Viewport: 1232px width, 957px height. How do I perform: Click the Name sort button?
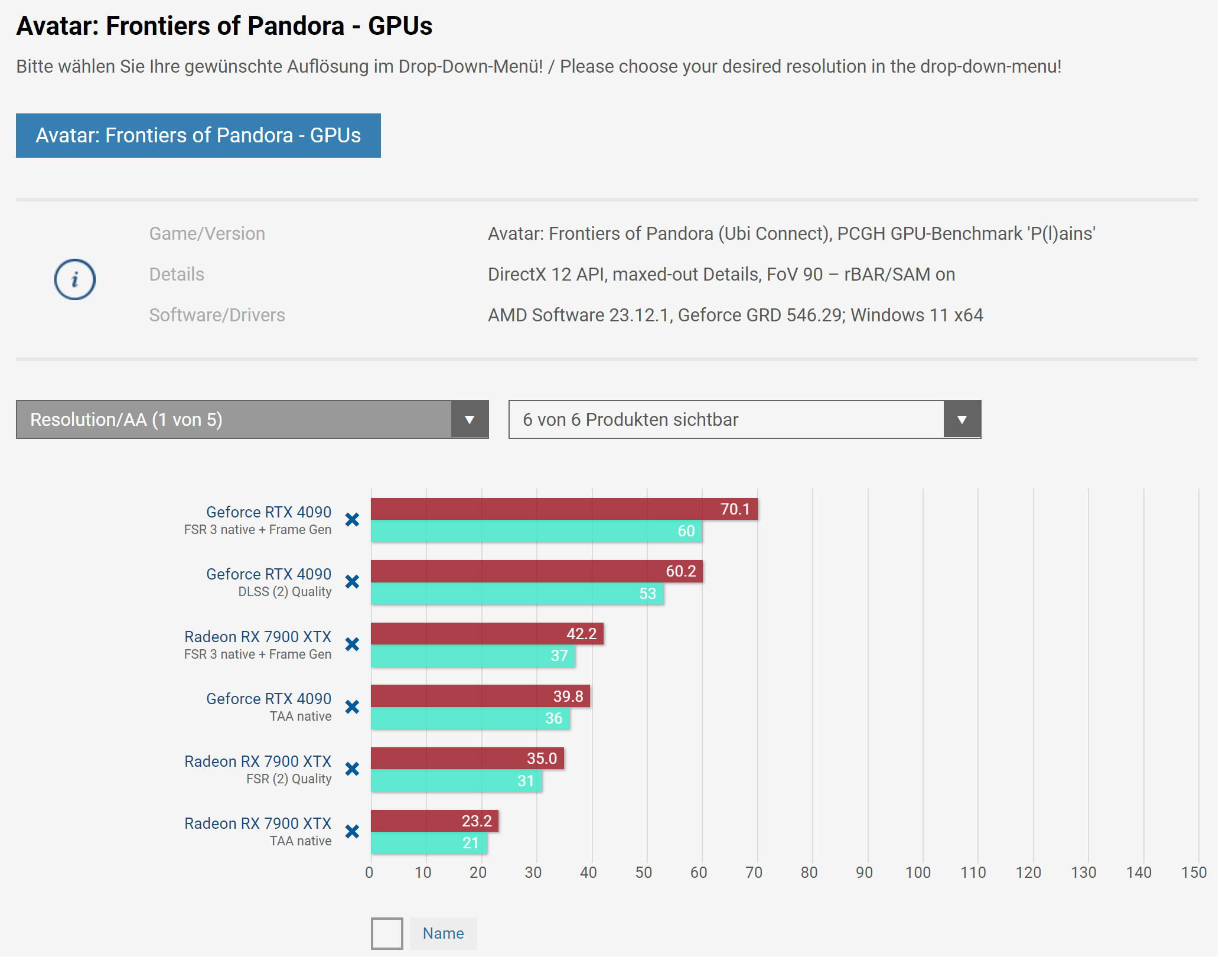coord(443,933)
